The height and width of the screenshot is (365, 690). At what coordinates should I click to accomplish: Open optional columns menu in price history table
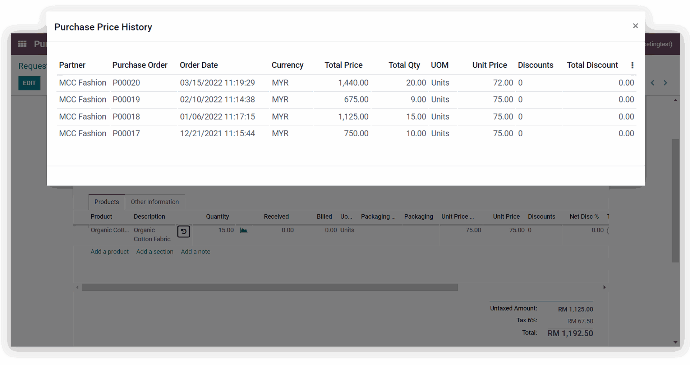[x=632, y=65]
